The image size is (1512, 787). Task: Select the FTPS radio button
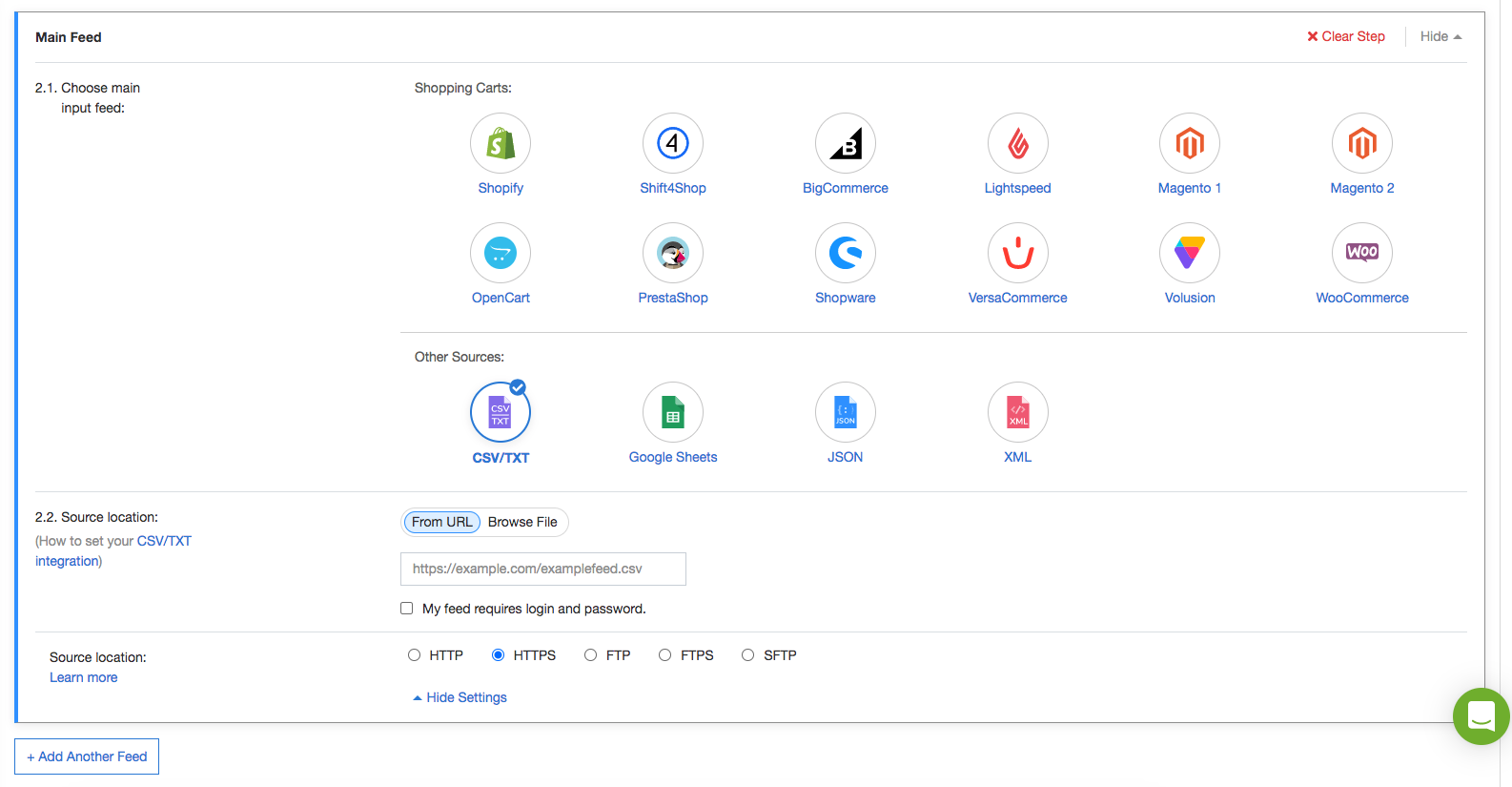(x=665, y=655)
